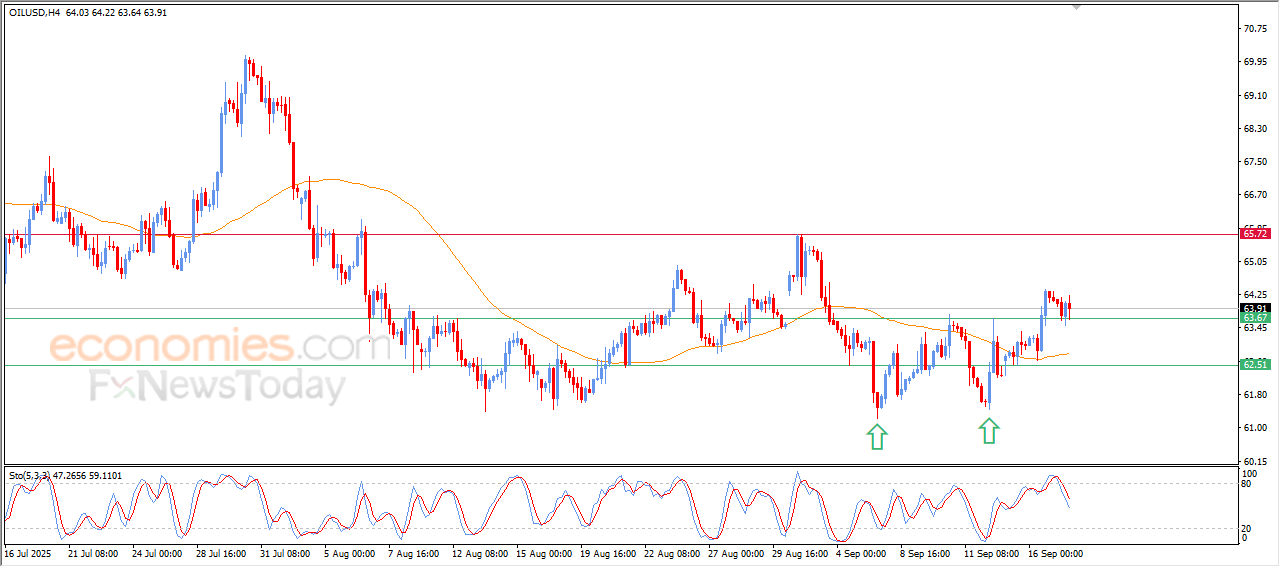Viewport: 1280px width, 567px height.
Task: Click the 16 Sep 00:00 time label
Action: pyautogui.click(x=1054, y=553)
